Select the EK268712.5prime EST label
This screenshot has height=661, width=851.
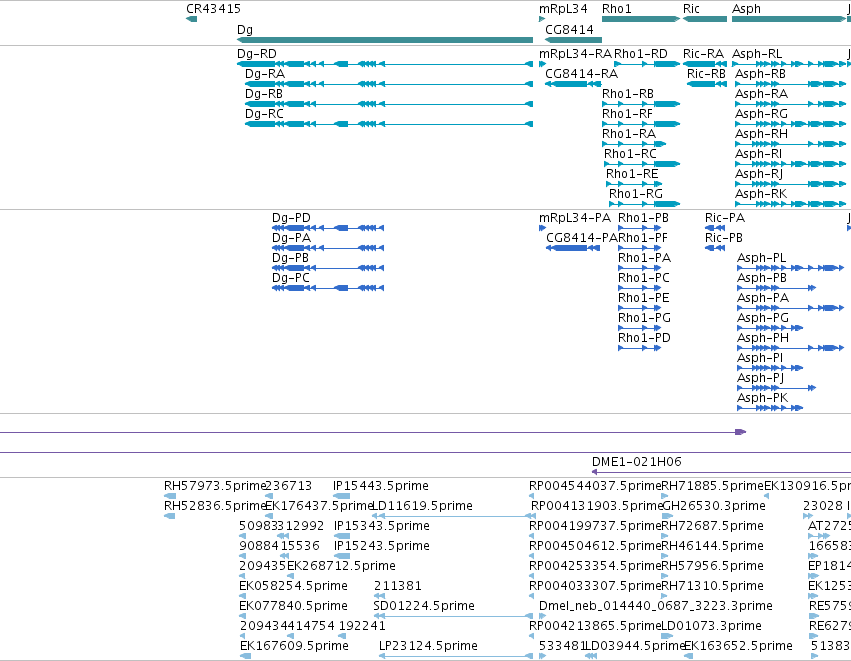[x=341, y=566]
